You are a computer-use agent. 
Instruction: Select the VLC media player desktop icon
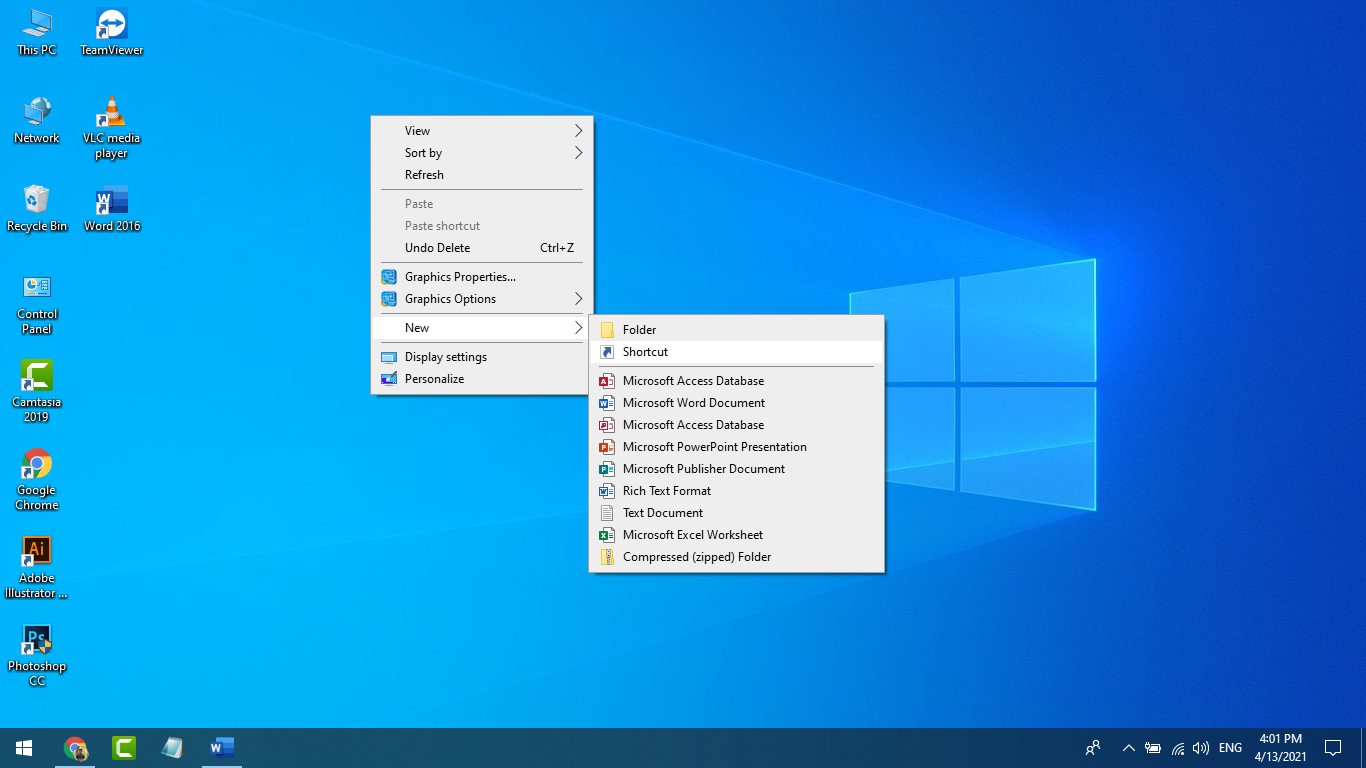coord(111,126)
